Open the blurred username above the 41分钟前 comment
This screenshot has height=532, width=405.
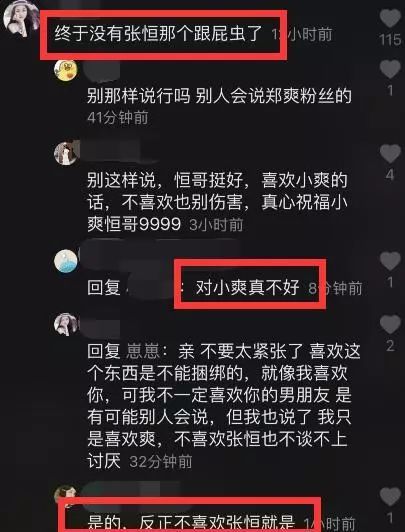click(102, 71)
